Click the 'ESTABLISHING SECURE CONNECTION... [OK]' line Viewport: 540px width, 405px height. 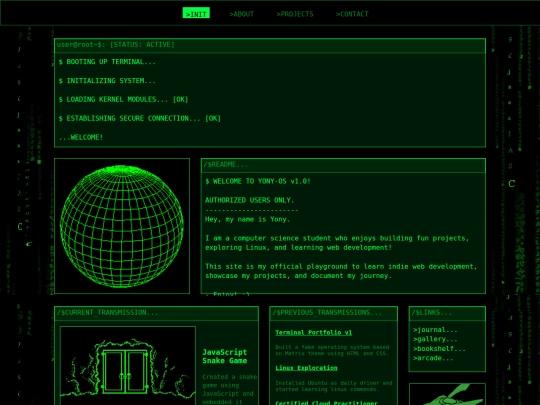139,118
